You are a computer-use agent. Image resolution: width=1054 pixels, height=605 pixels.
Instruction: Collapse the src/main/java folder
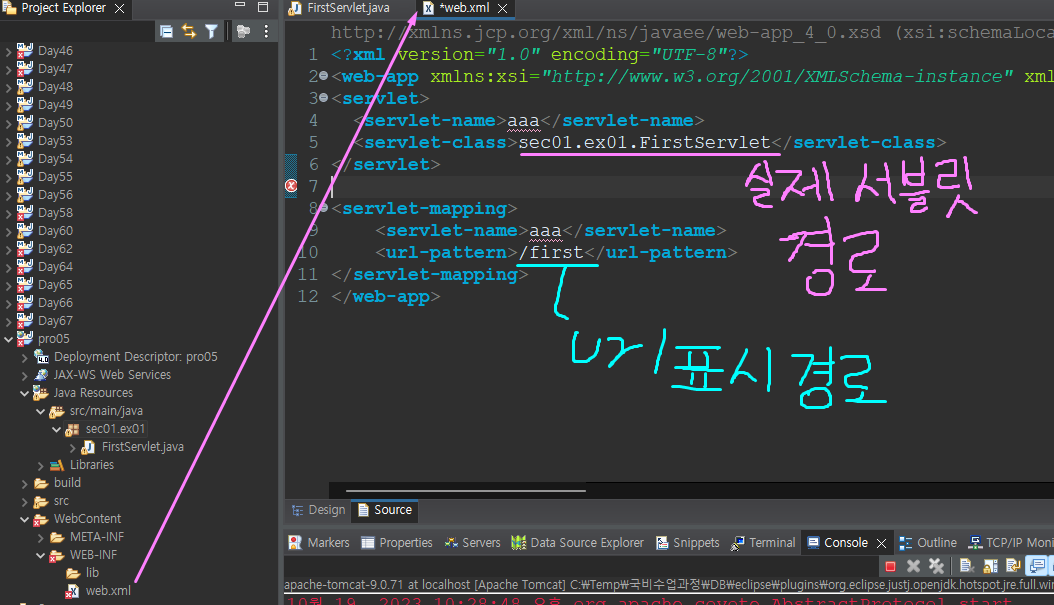click(x=40, y=411)
